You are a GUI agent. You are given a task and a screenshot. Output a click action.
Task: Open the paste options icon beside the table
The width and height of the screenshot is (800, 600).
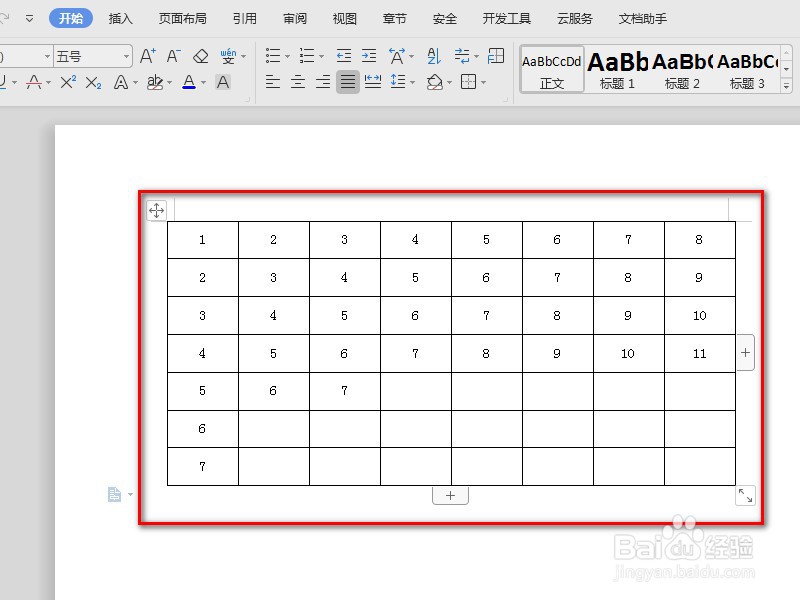click(115, 494)
